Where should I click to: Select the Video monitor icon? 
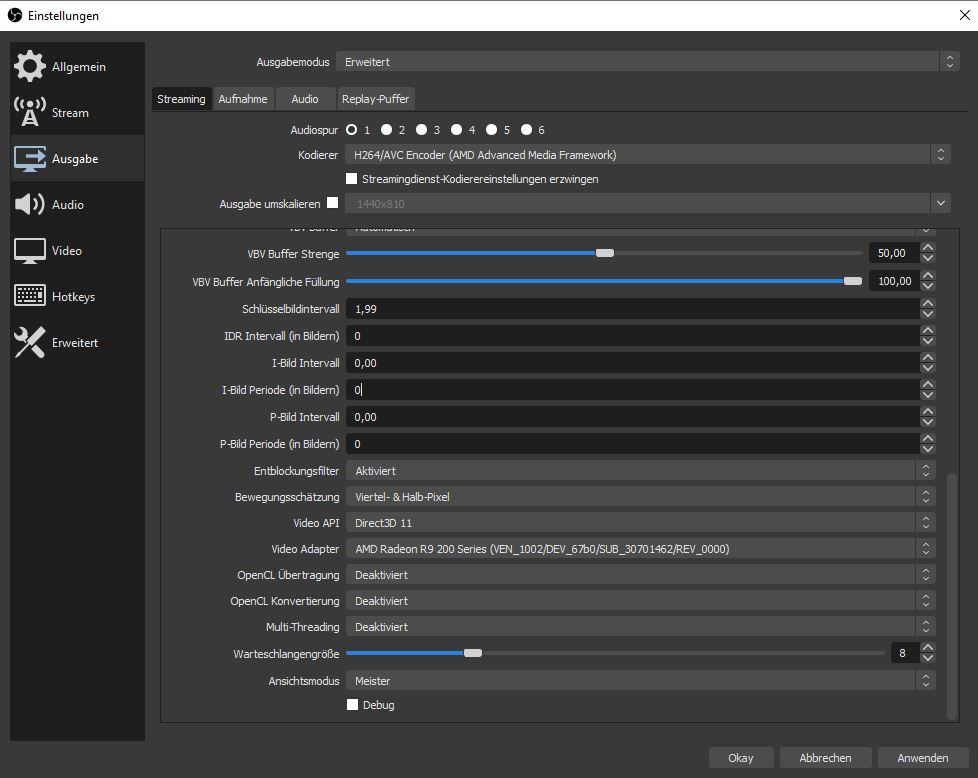pyautogui.click(x=30, y=251)
